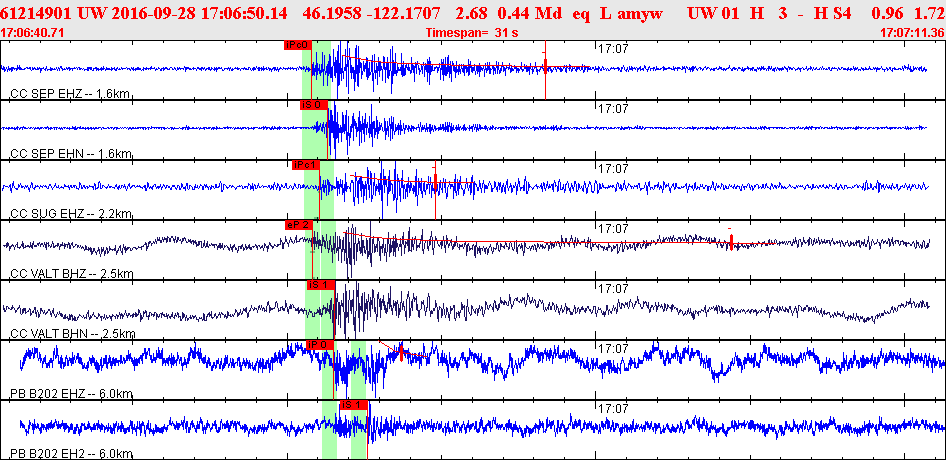Click the 'CC SEP EHZ -- 1.6km' station label
The width and height of the screenshot is (946, 460).
[x=71, y=94]
